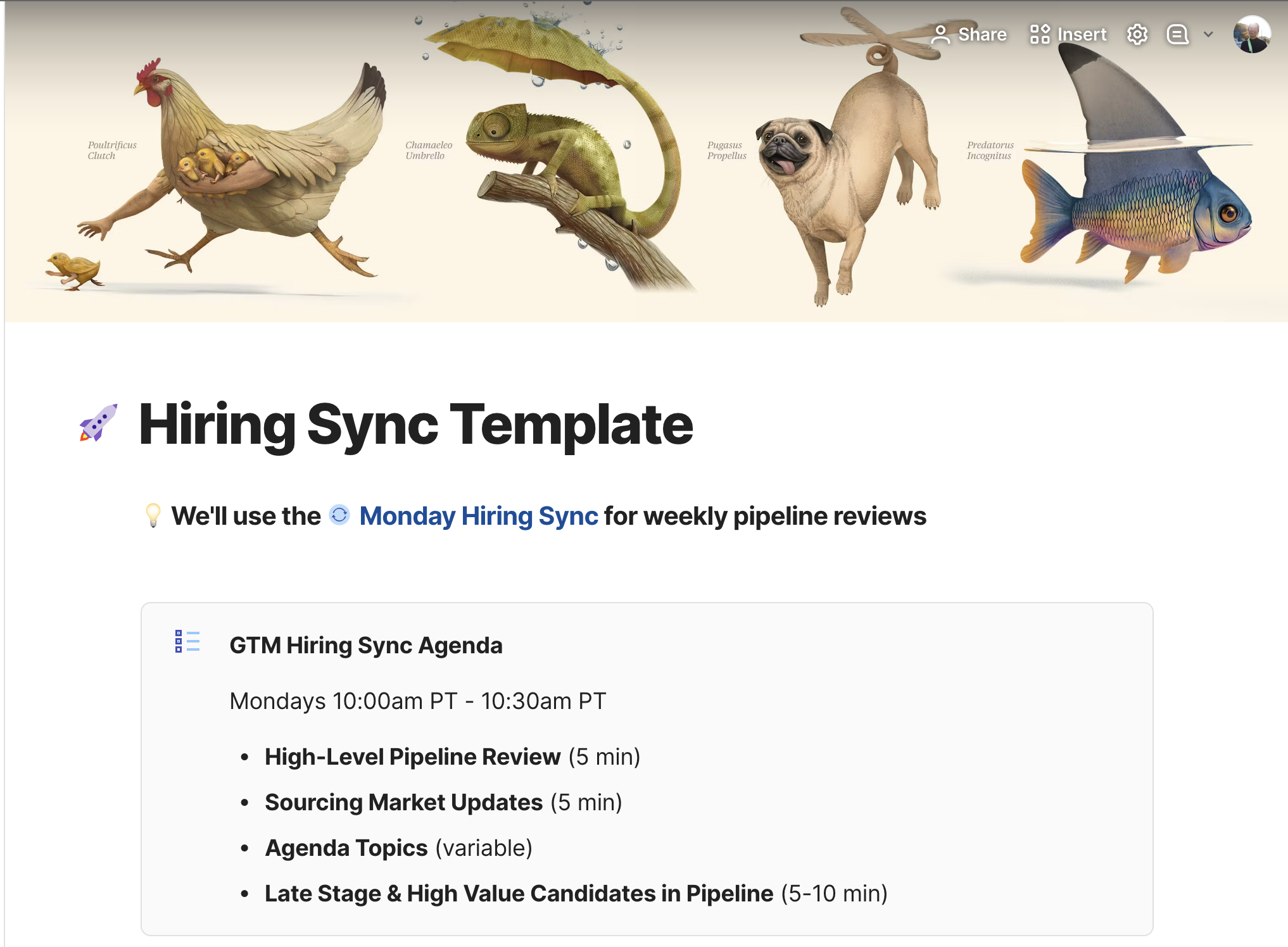The width and height of the screenshot is (1288, 947).
Task: Open the user profile avatar
Action: click(1251, 35)
